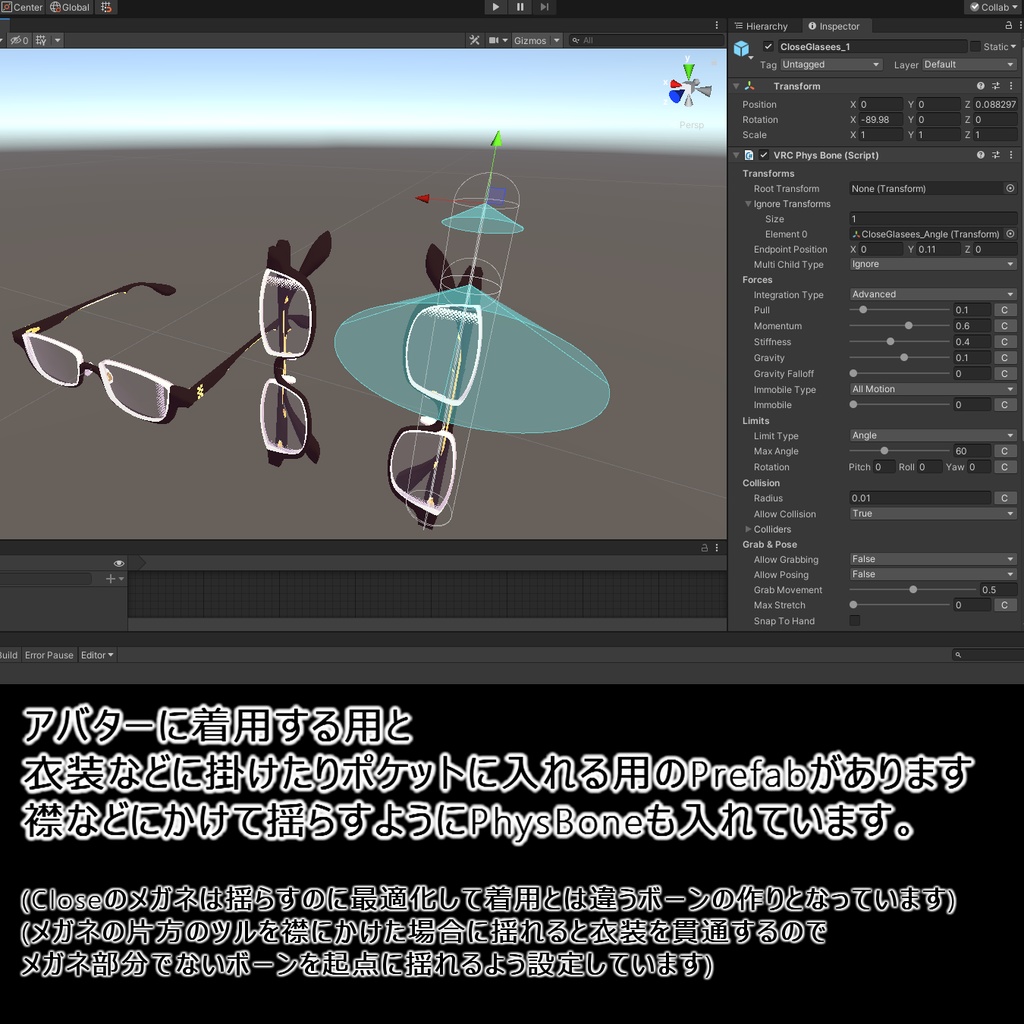Adjust the Stiffness slider

tap(899, 342)
